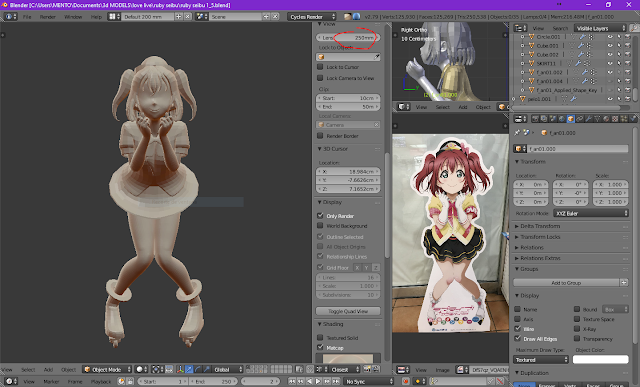
Task: Open the Closest snap target dropdown
Action: click(345, 369)
